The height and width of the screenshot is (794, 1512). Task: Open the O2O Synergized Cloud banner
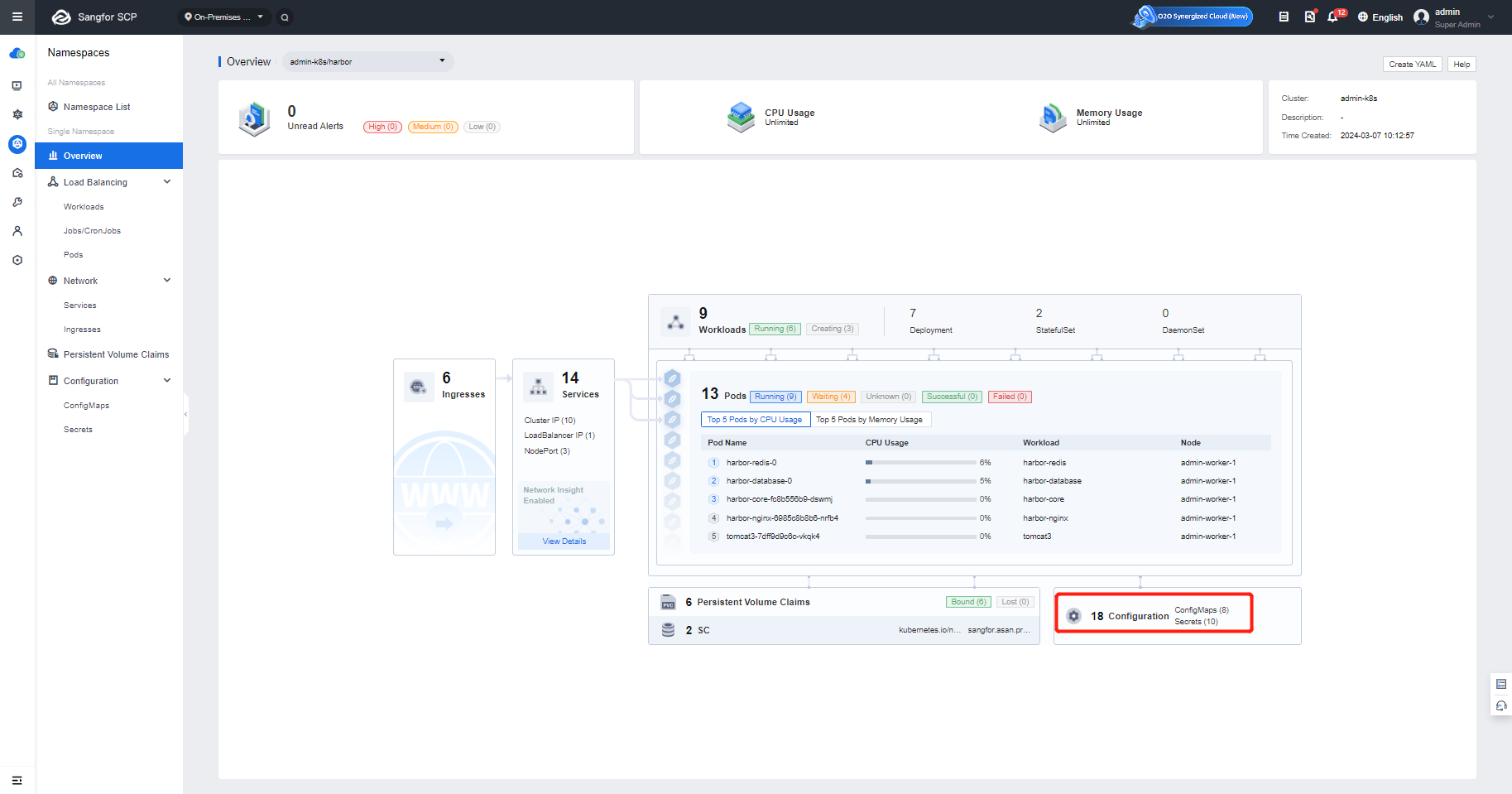point(1193,17)
